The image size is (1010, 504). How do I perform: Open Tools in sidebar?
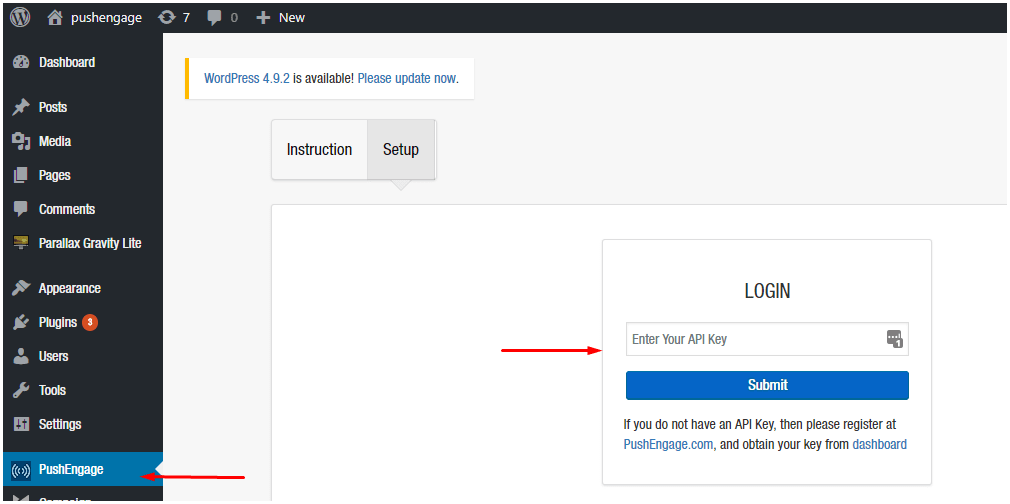click(52, 390)
